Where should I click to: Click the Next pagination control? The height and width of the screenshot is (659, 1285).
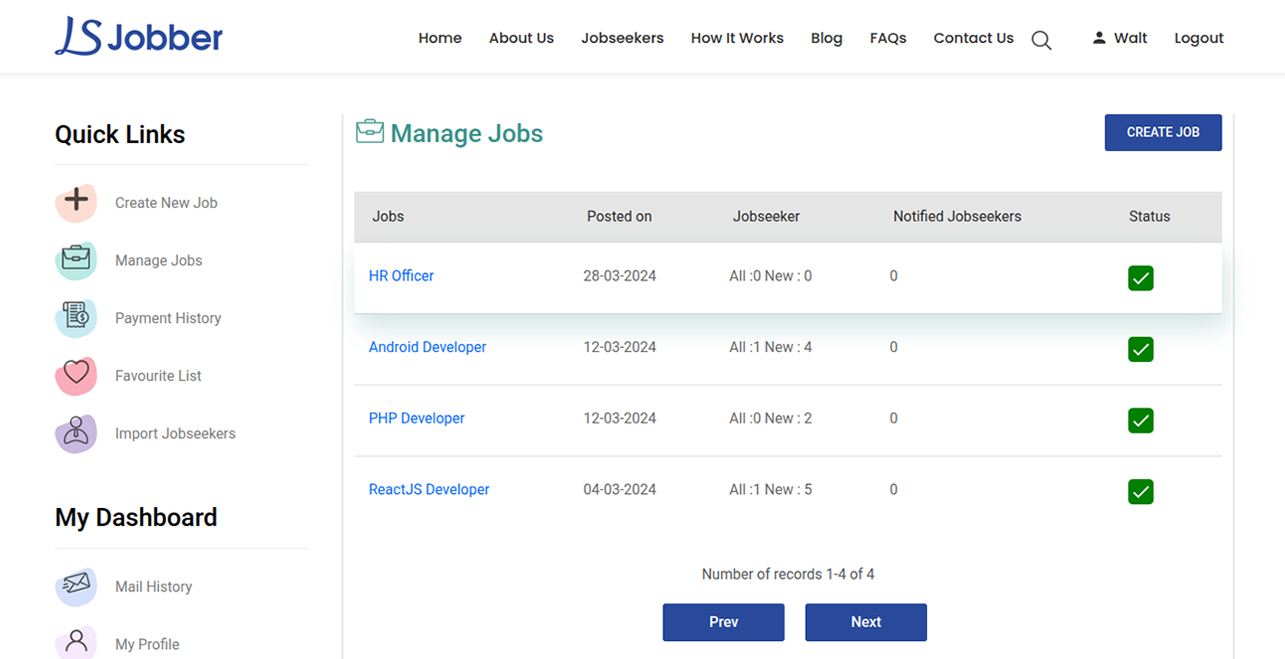click(x=865, y=622)
